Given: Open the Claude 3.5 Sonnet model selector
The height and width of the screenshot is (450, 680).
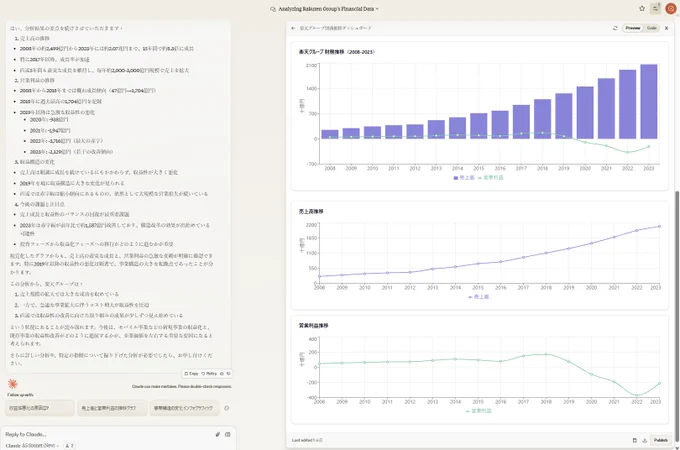Looking at the screenshot, I should point(33,446).
